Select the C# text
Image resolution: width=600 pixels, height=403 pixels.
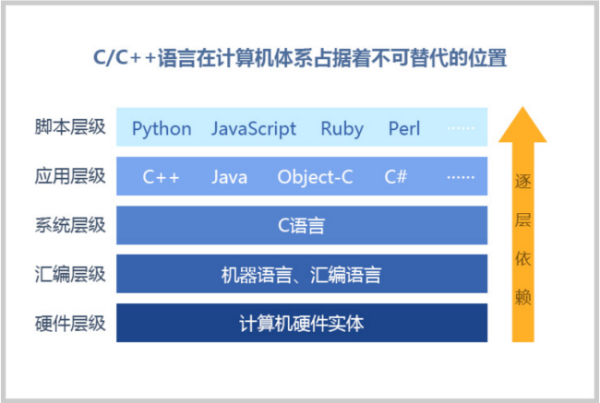click(x=395, y=177)
